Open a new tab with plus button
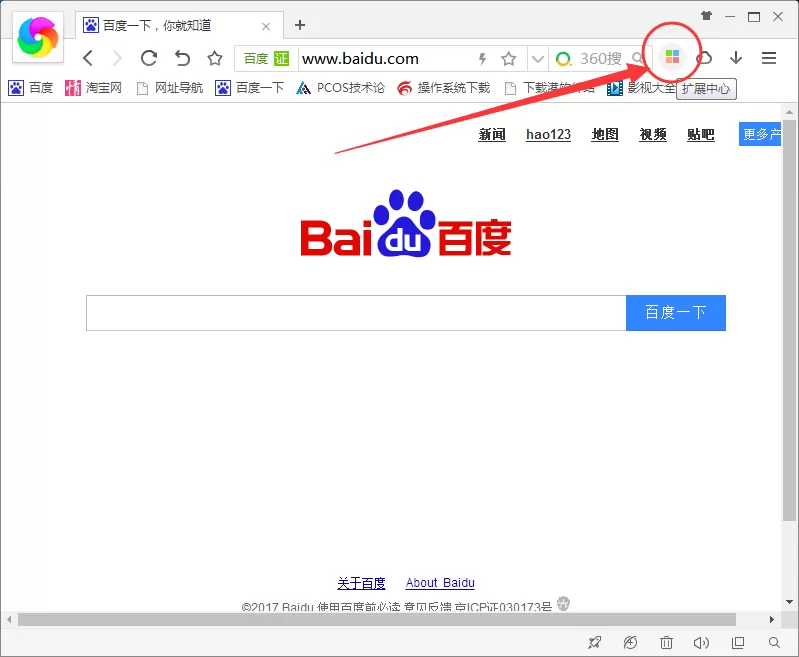The image size is (799, 657). 300,25
